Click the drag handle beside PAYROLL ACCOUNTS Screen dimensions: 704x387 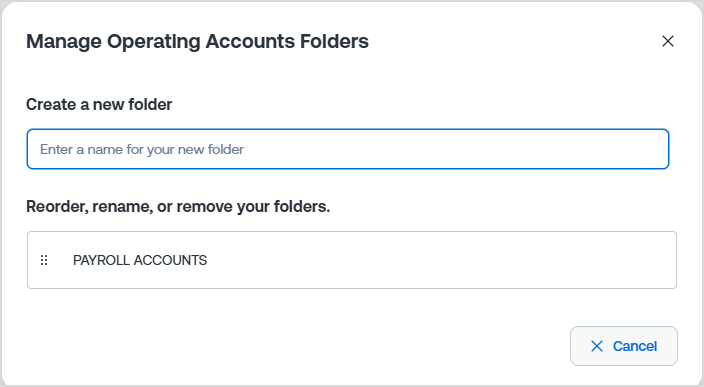[x=44, y=260]
